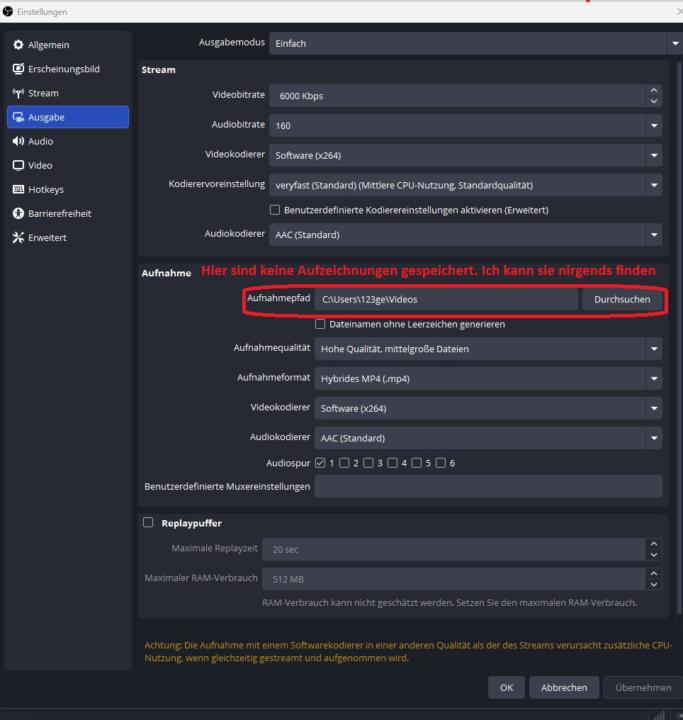Viewport: 683px width, 720px height.
Task: Expand the Aufnahmeformat dropdown
Action: pos(488,378)
